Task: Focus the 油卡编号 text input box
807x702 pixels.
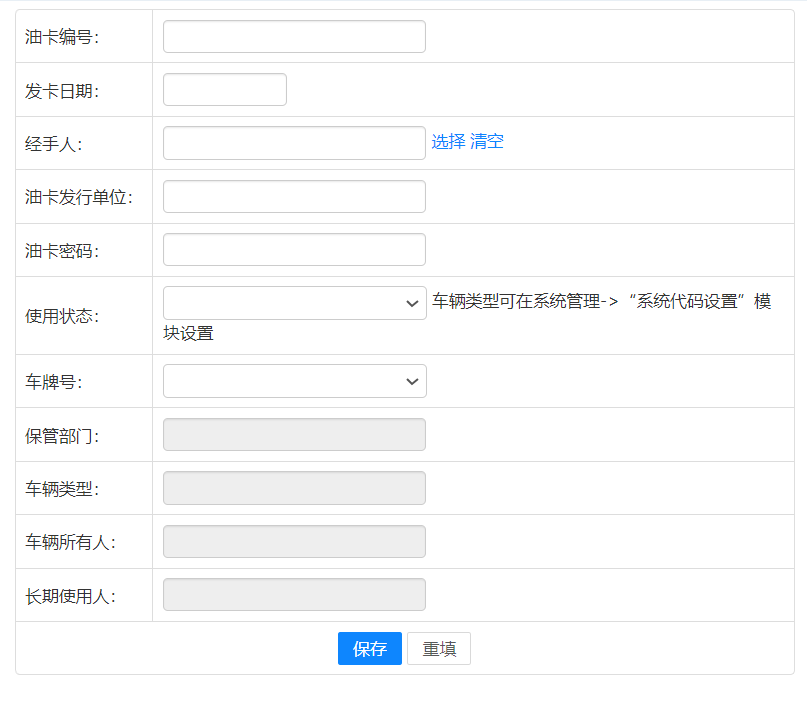Action: tap(294, 37)
